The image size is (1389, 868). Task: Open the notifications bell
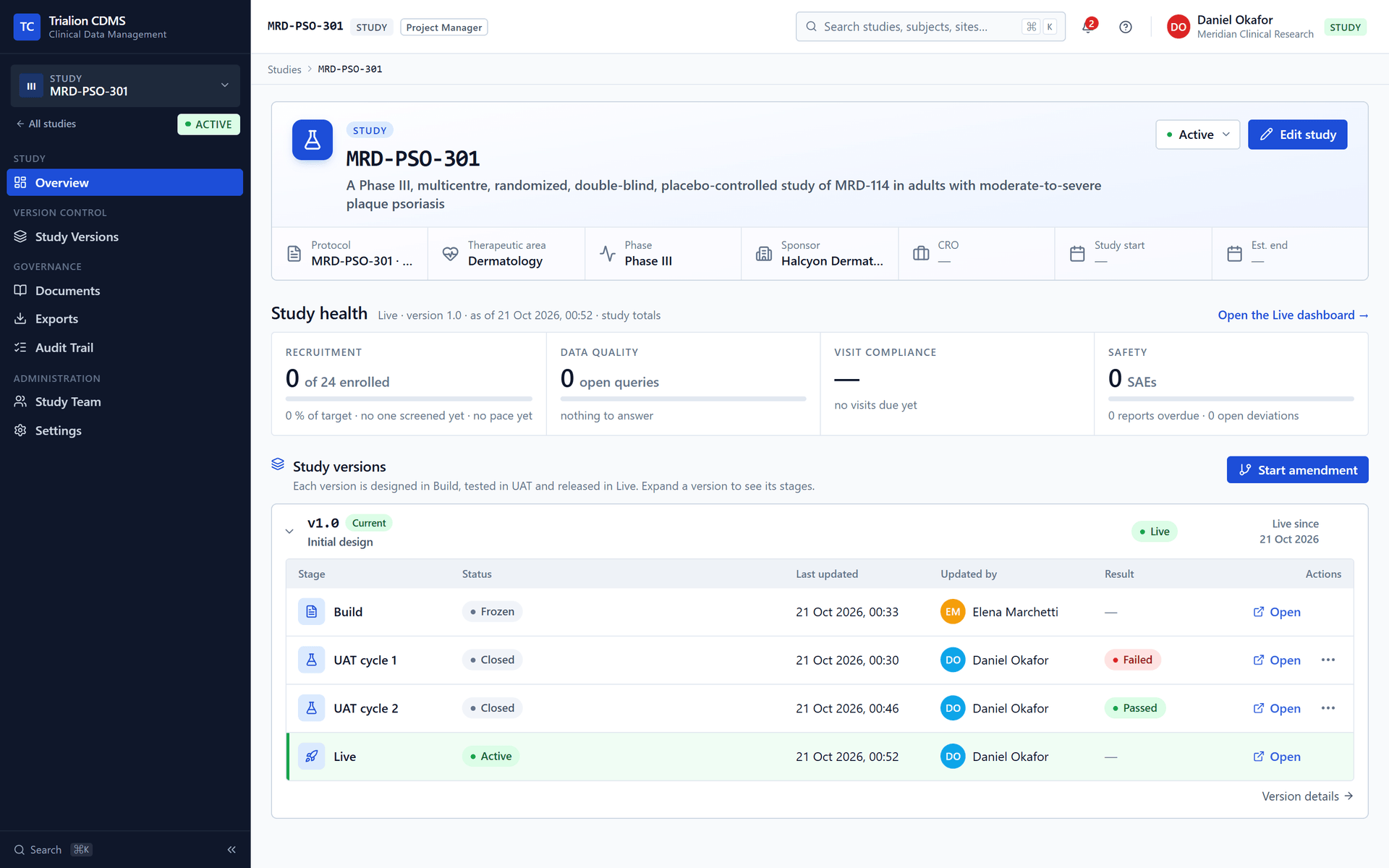[1088, 27]
